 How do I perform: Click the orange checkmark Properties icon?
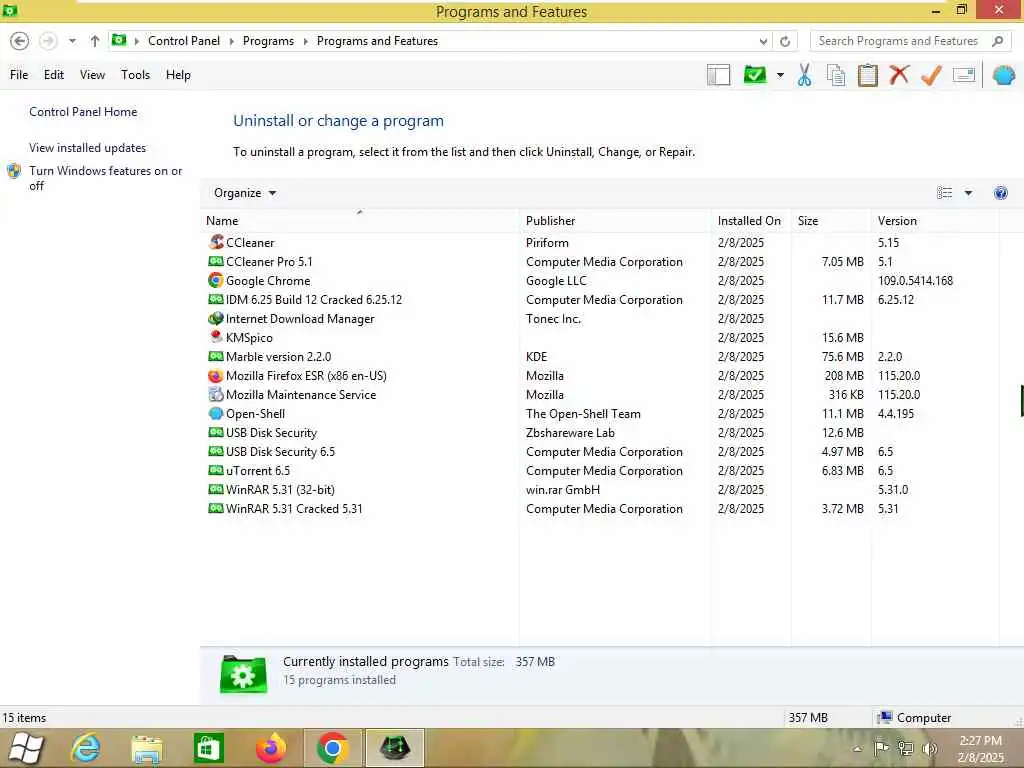click(x=931, y=75)
